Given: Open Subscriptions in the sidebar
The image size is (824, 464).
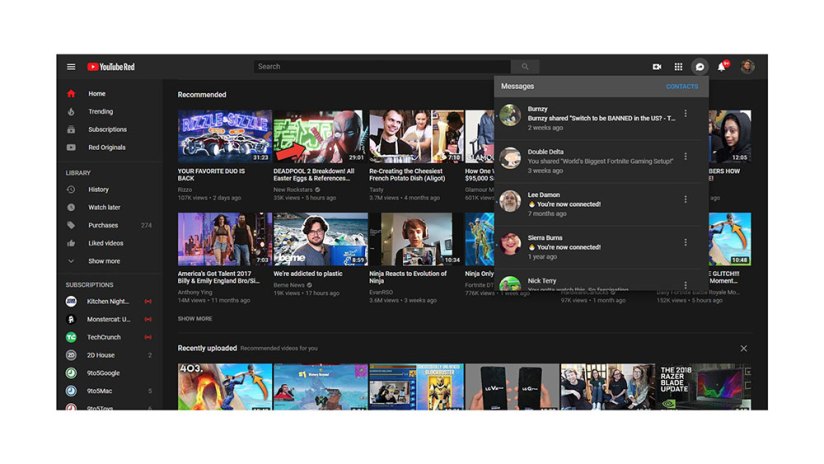Looking at the screenshot, I should [107, 129].
